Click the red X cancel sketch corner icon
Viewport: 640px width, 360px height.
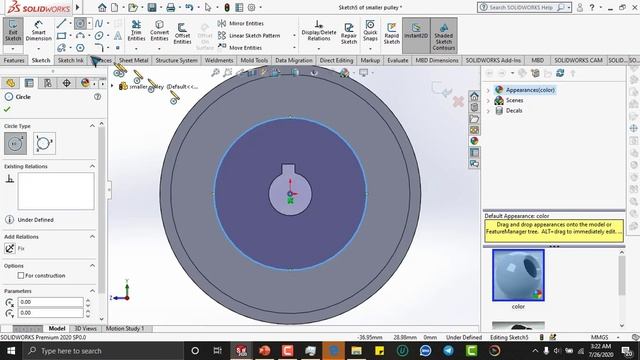pyautogui.click(x=458, y=102)
